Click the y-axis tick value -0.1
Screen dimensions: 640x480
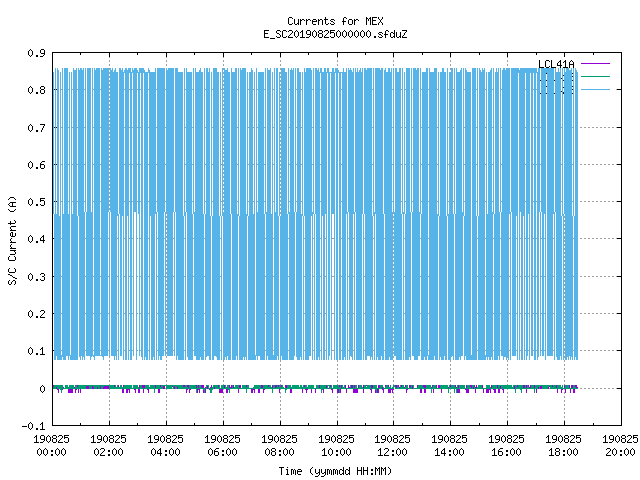coord(33,426)
